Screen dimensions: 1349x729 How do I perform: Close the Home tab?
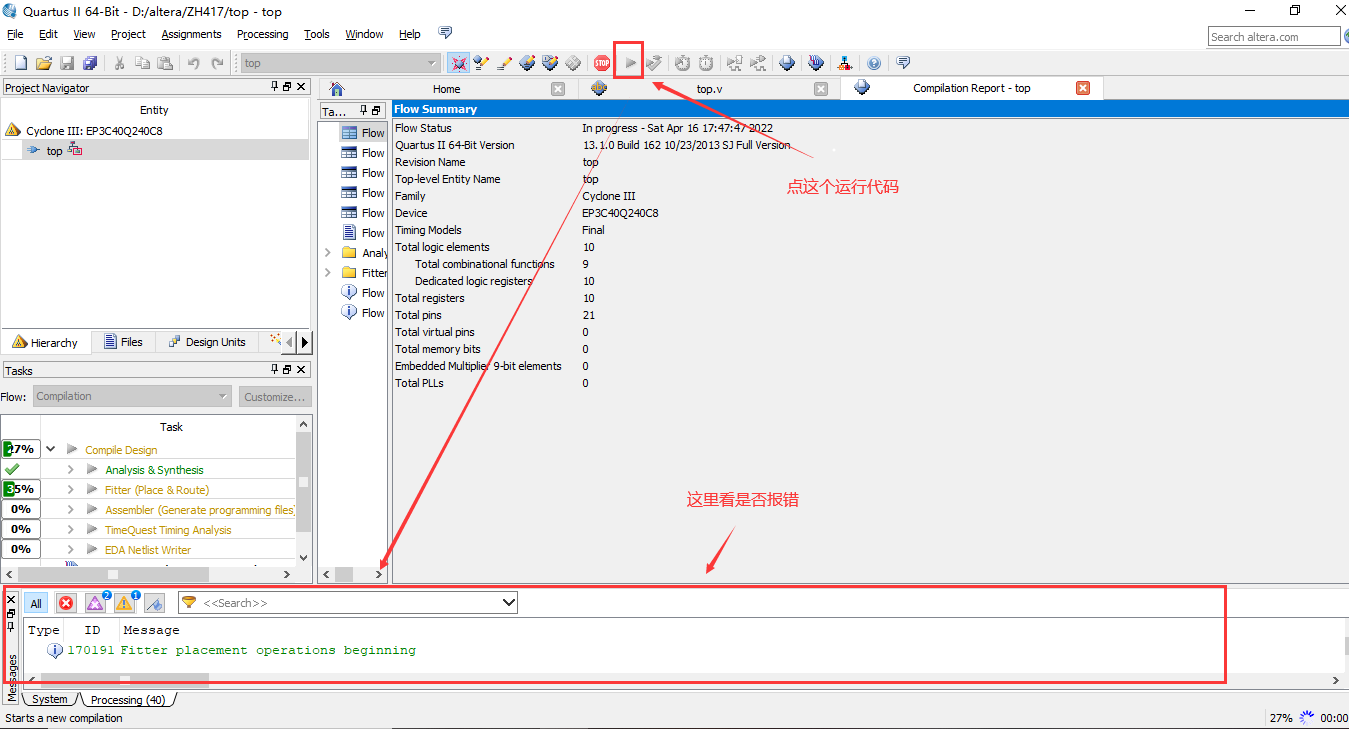559,89
